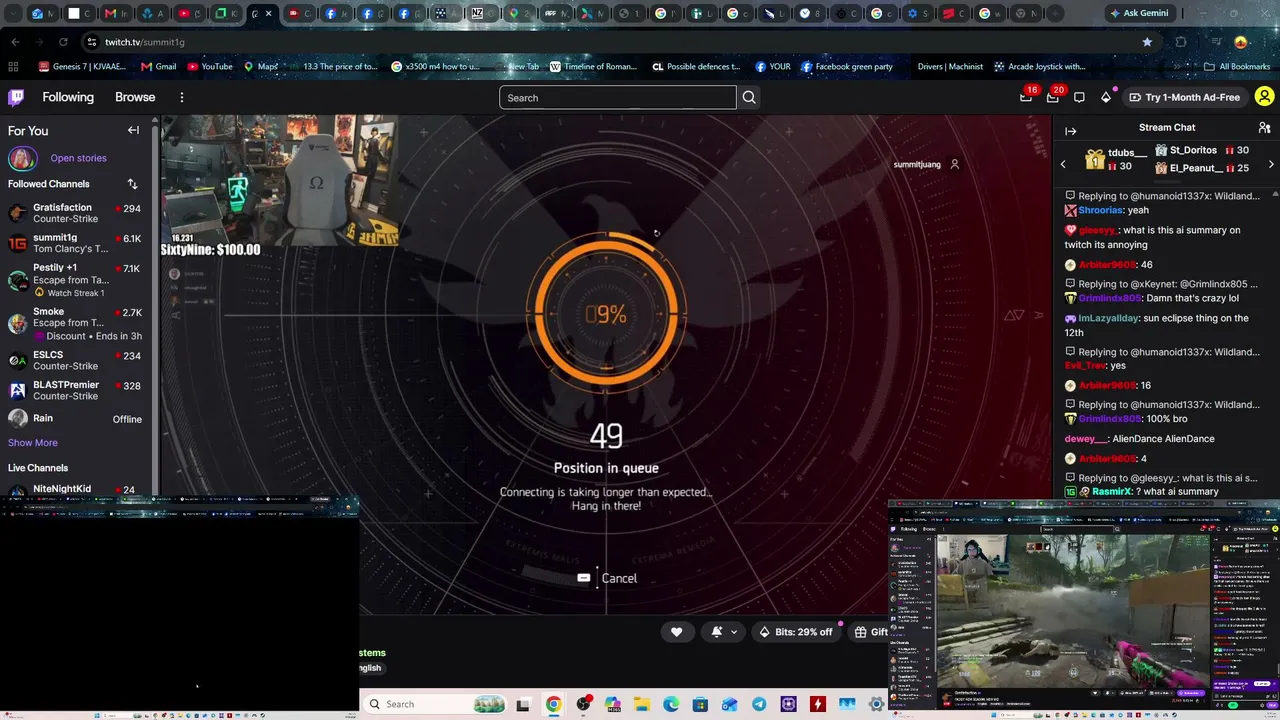1280x720 pixels.
Task: Open the BLASTPremier channel
Action: pos(75,390)
